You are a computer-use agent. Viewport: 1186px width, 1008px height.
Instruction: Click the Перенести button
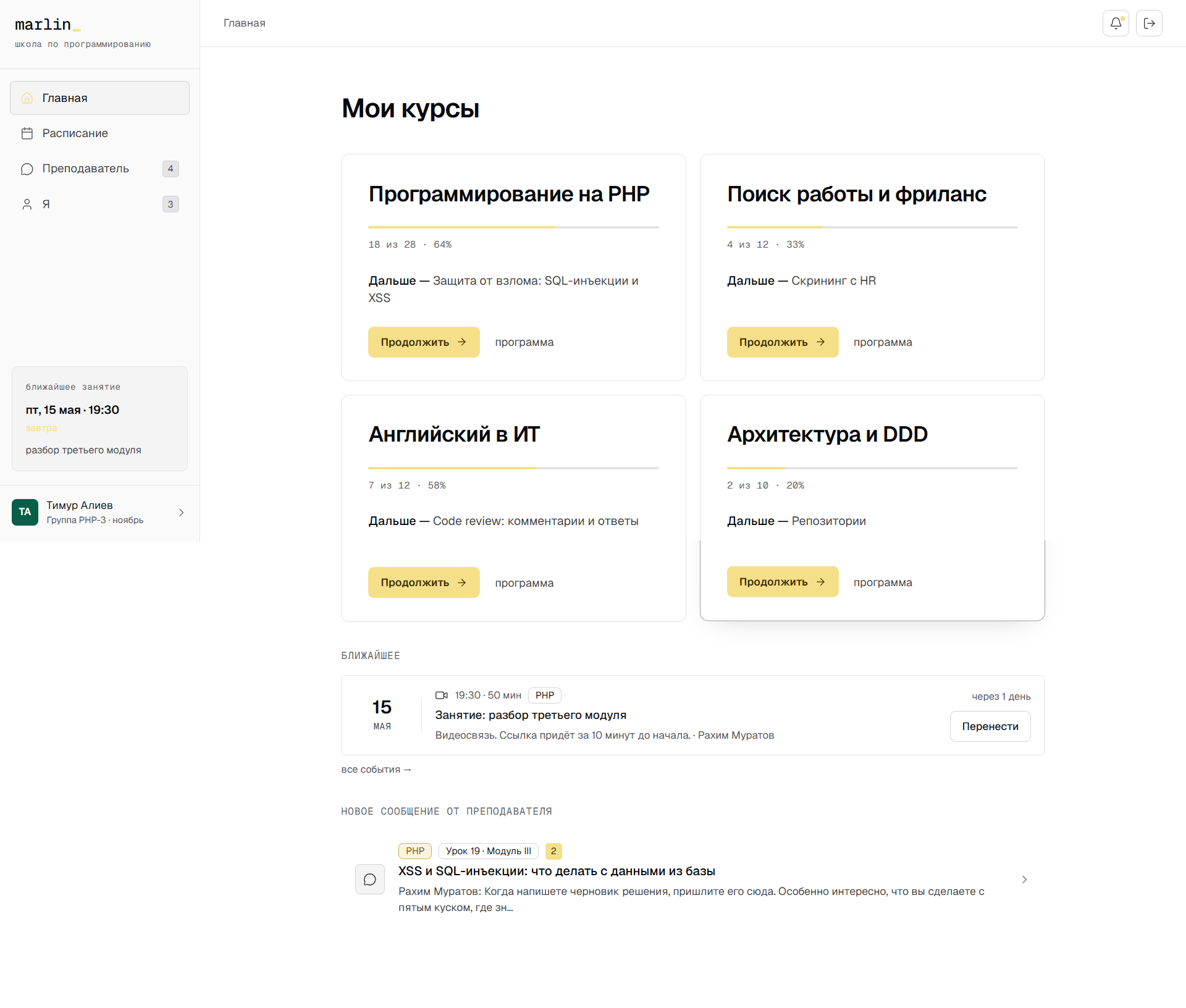(x=990, y=726)
